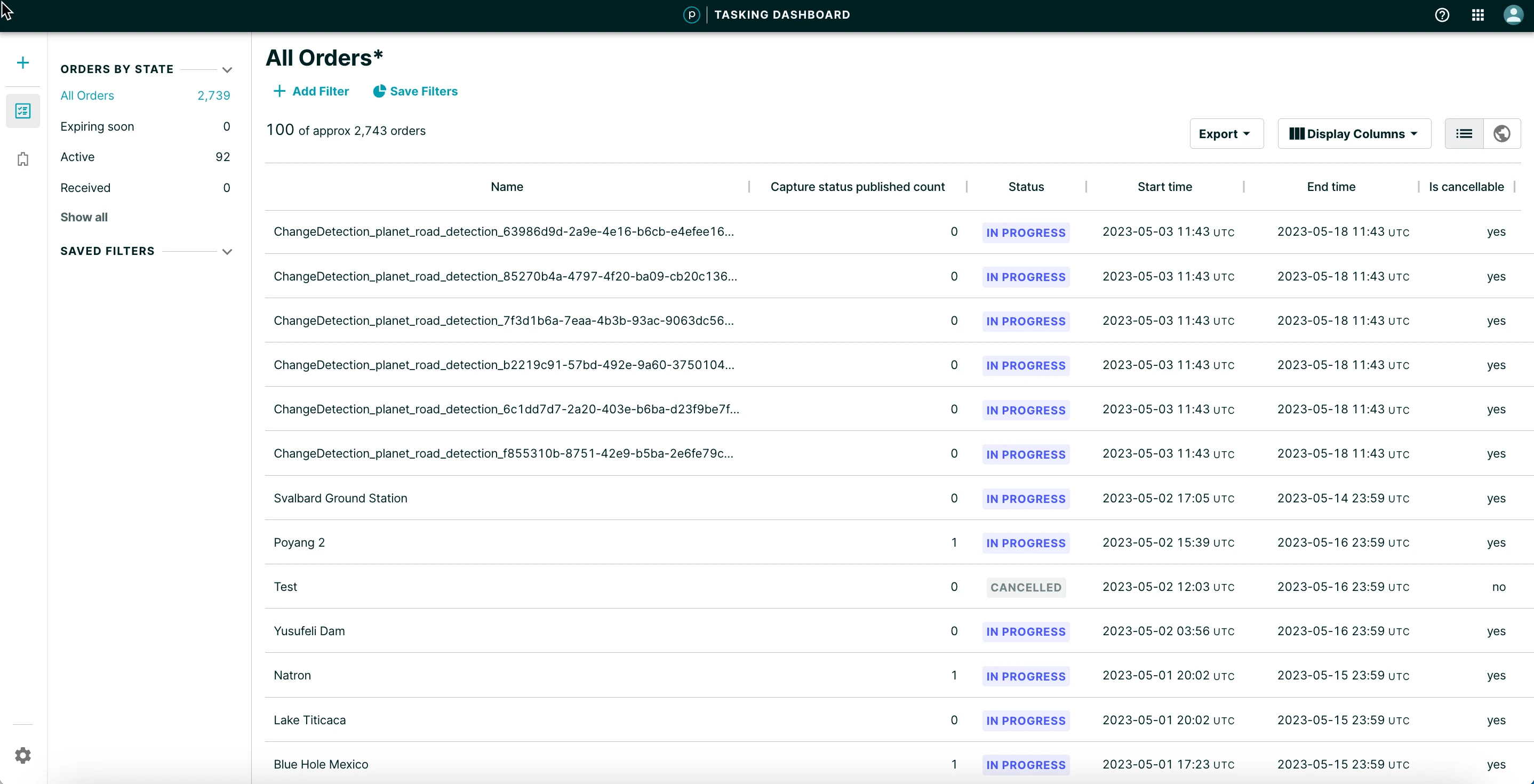The image size is (1534, 784).
Task: Select Expiring soon filter
Action: [x=145, y=126]
